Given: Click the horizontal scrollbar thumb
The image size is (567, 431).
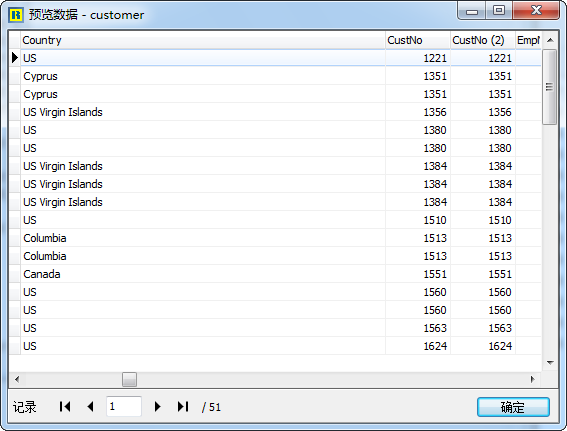Looking at the screenshot, I should pyautogui.click(x=129, y=379).
